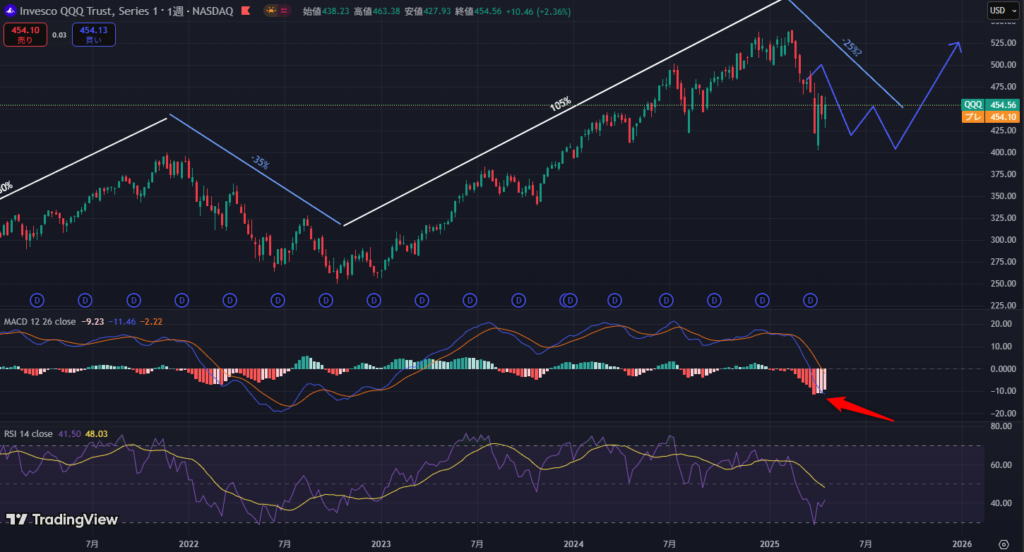Click the red 454.10 sell button
Viewport: 1024px width, 552px height.
(x=25, y=35)
